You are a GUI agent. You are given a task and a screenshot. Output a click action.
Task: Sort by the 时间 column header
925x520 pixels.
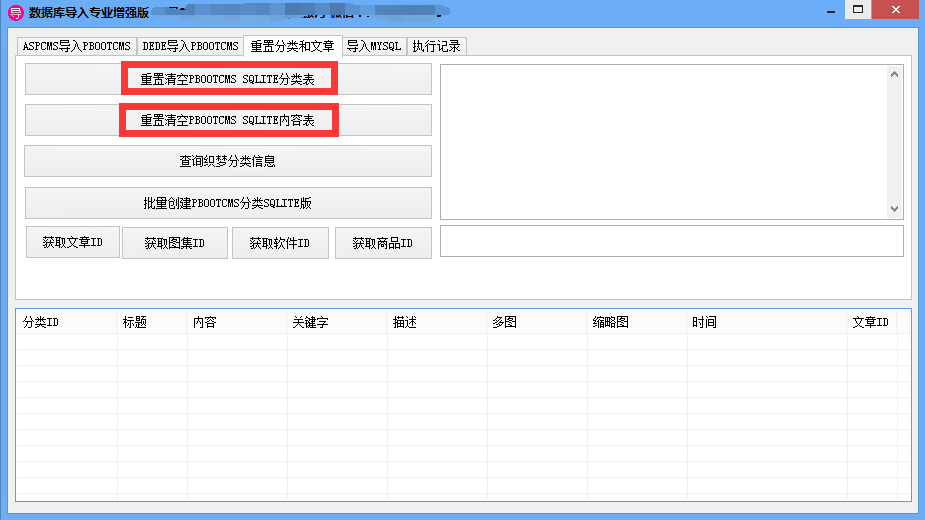766,322
